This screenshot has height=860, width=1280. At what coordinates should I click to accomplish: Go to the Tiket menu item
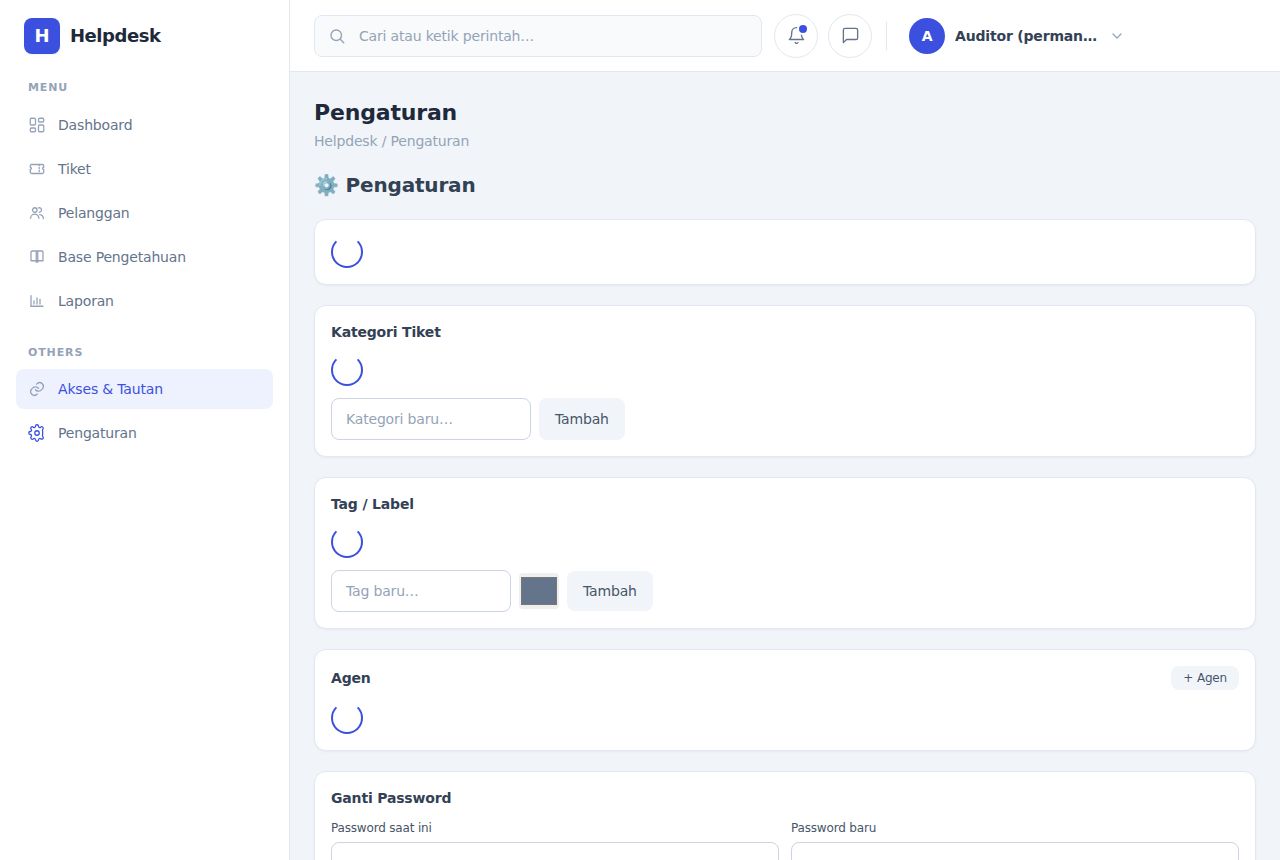tap(144, 169)
